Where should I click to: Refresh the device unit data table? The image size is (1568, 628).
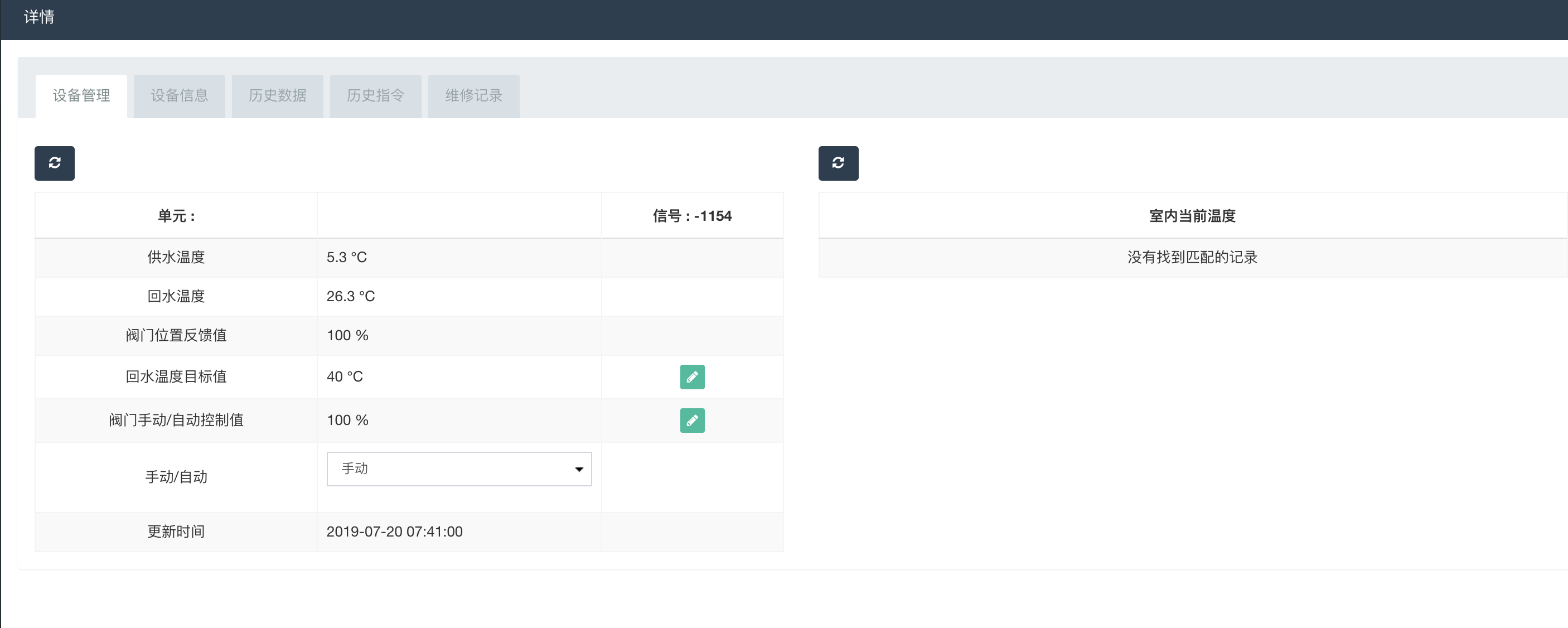(x=54, y=163)
